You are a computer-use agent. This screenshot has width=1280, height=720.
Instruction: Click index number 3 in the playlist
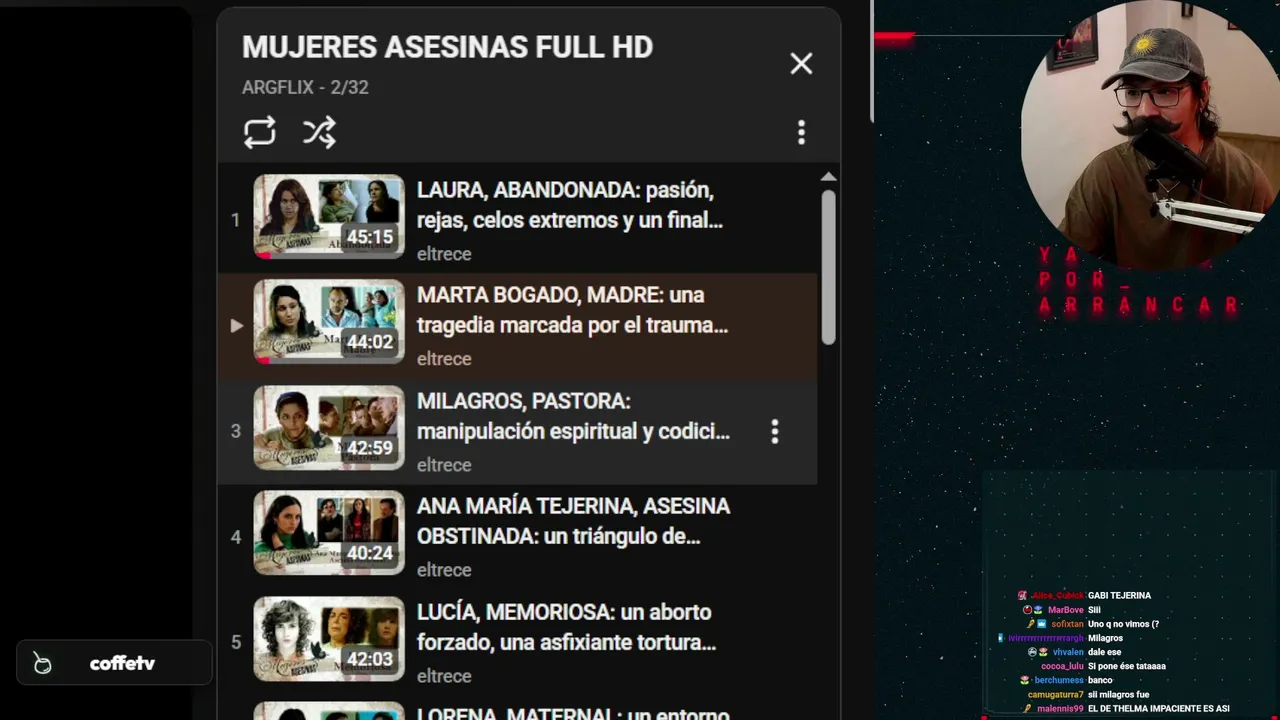point(236,431)
